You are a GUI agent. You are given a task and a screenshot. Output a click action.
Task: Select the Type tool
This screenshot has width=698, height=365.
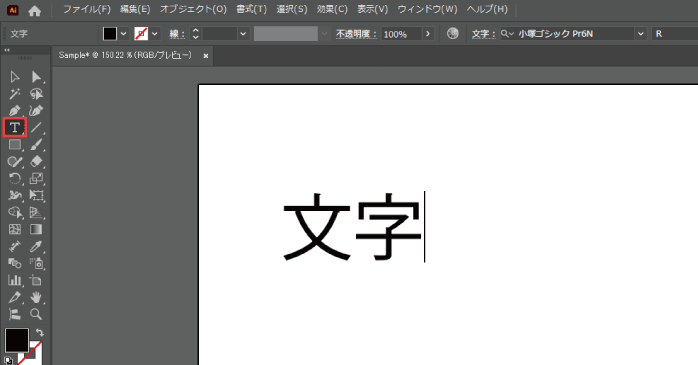coord(15,128)
